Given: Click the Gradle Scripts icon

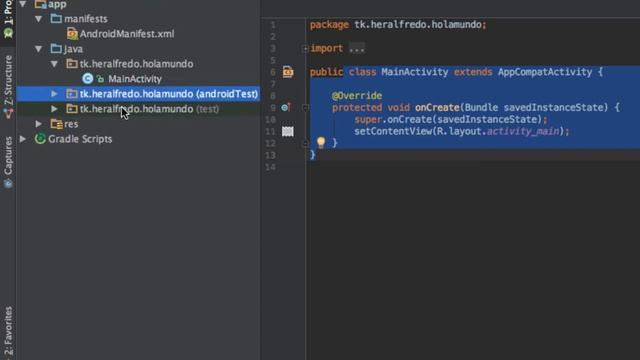Looking at the screenshot, I should (40, 139).
